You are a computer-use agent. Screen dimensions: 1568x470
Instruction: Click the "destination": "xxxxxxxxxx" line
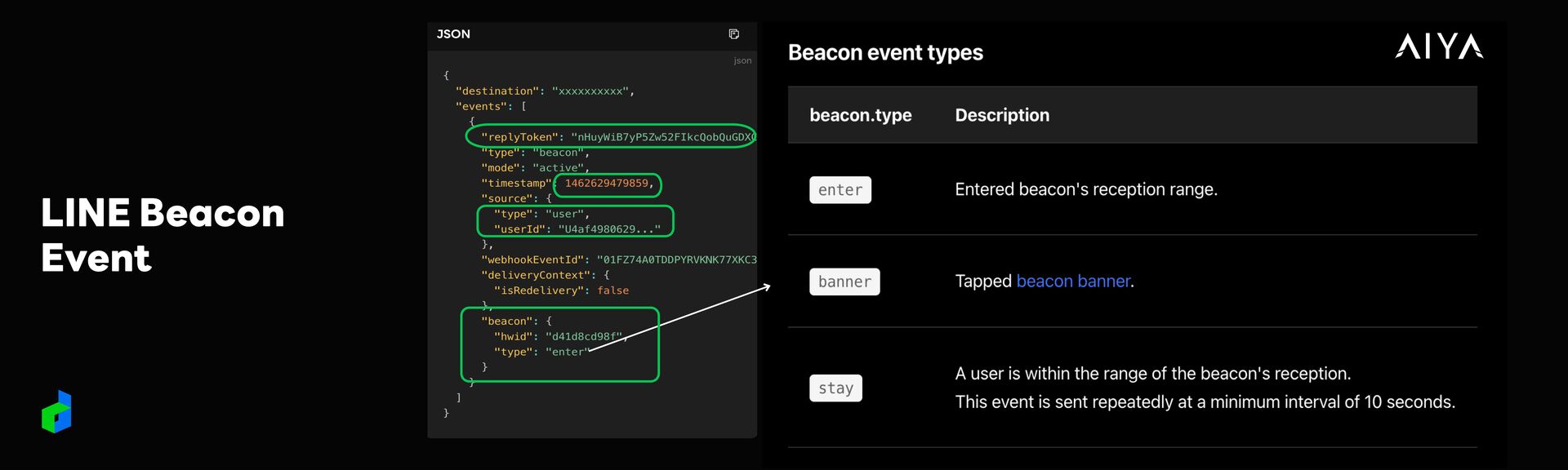coord(545,91)
